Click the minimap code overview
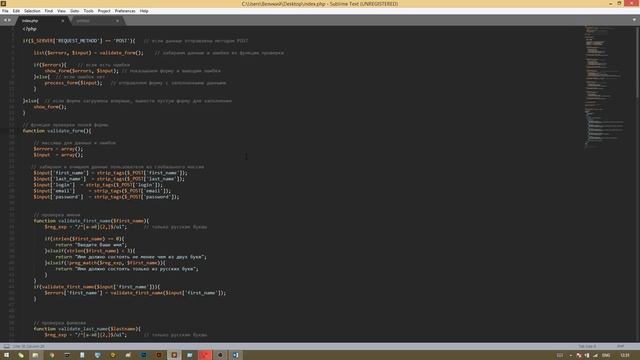Viewport: 640px width, 360px height. 604,86
